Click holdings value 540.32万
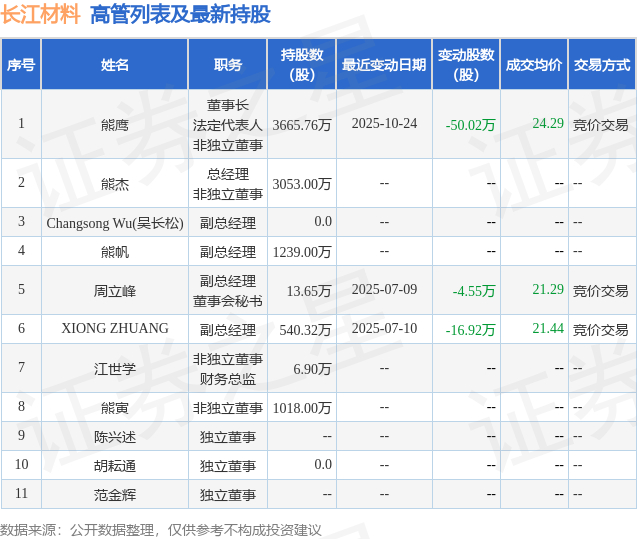Image resolution: width=637 pixels, height=539 pixels. coord(306,330)
